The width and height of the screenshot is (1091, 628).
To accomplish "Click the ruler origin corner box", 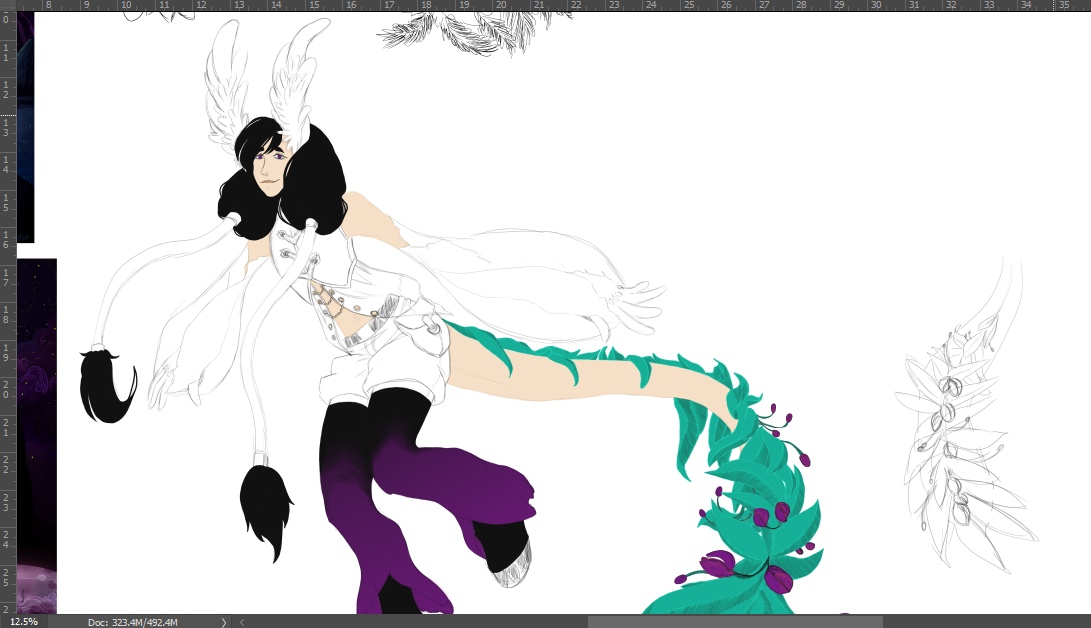I will (8, 5).
